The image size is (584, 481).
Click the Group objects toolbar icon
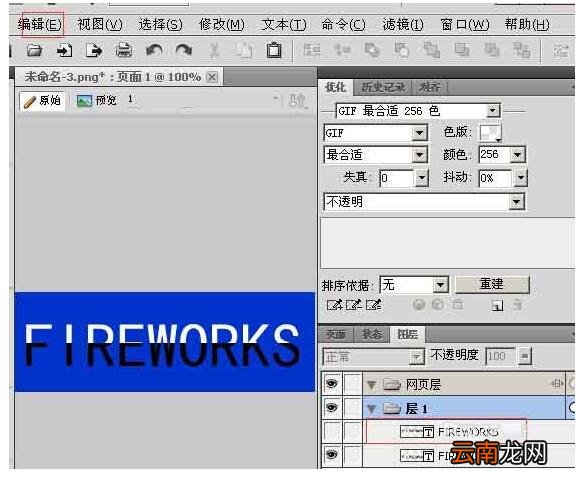312,50
